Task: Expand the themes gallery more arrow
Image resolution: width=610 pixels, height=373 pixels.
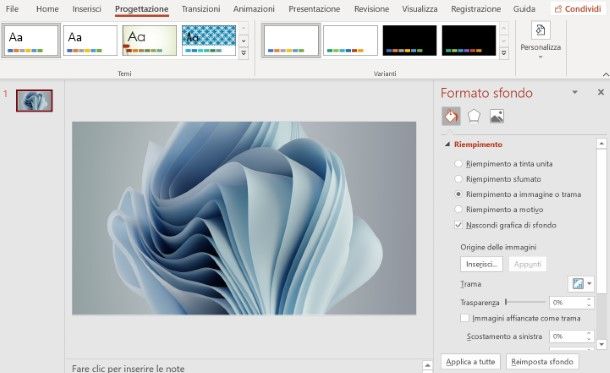Action: click(x=244, y=52)
